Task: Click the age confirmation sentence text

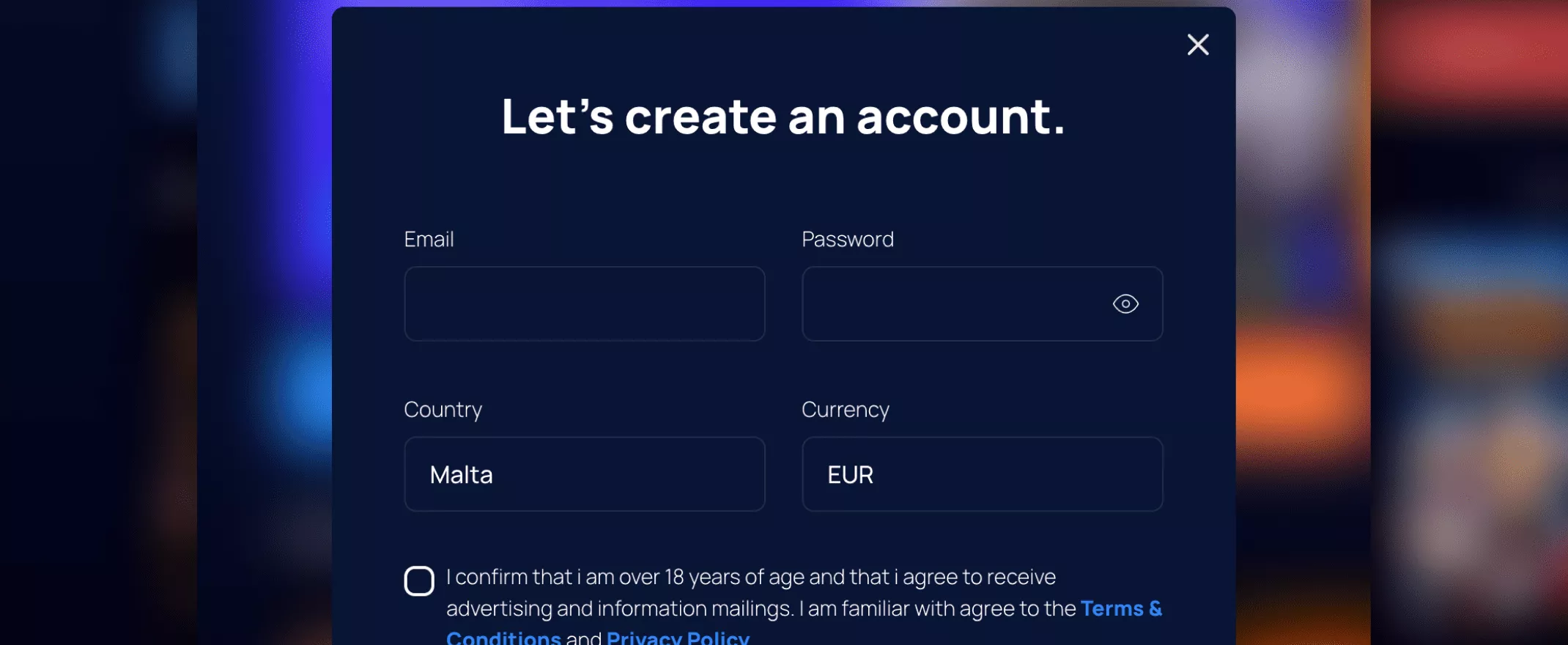Action: (751, 577)
